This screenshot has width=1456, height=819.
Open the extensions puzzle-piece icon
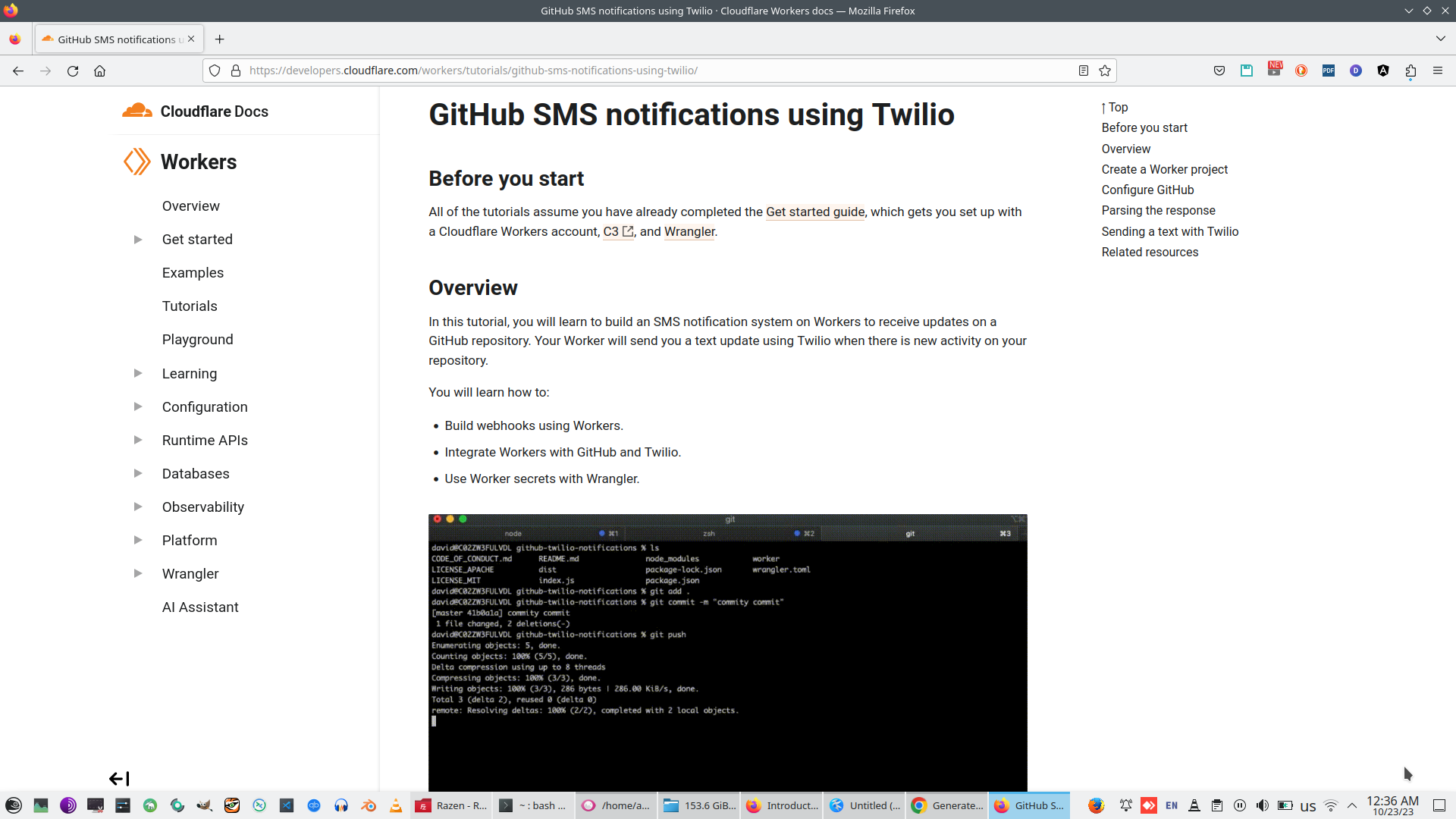[x=1410, y=71]
